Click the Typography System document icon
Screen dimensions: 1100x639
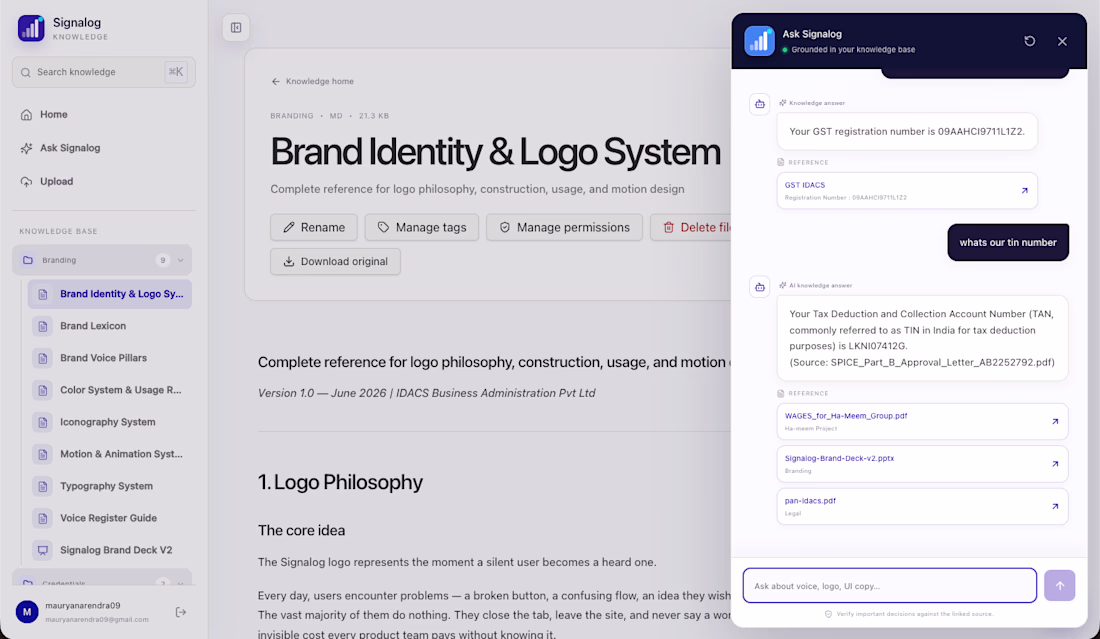tap(43, 486)
